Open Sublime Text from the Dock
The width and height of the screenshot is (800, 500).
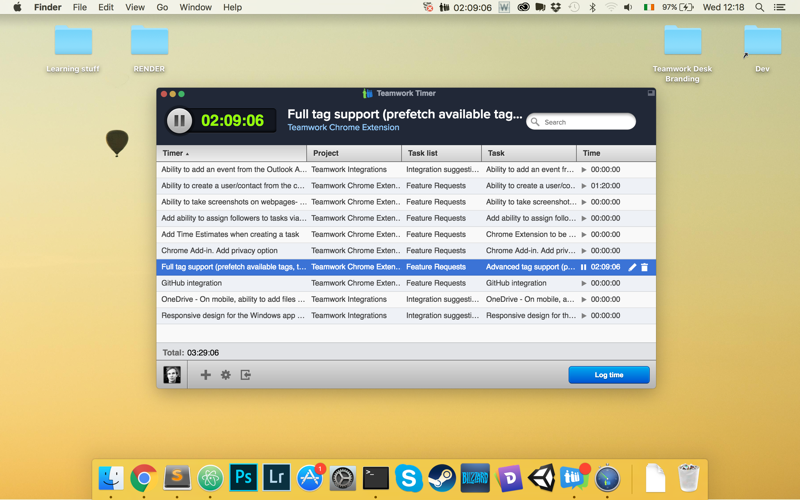(x=177, y=478)
